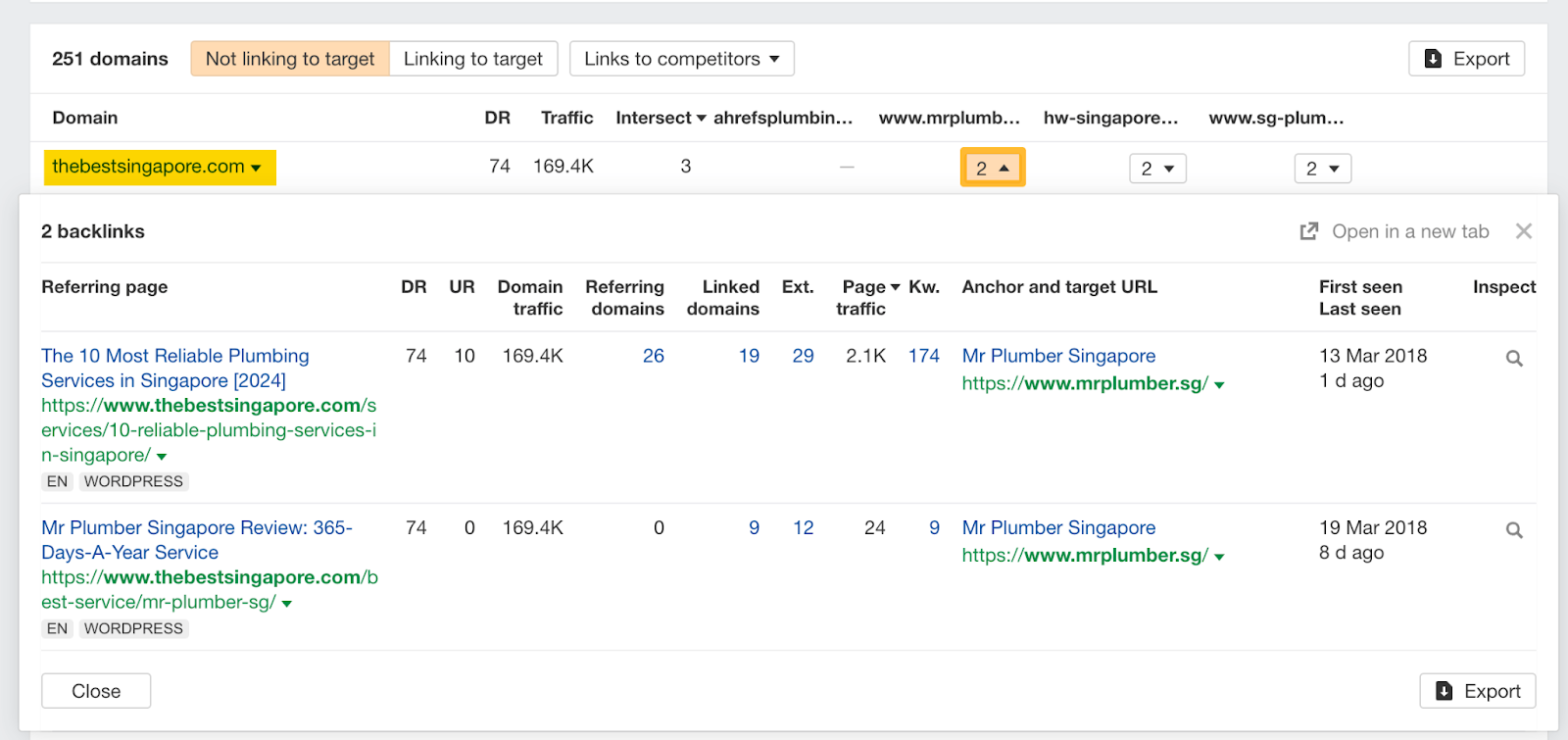
Task: Sort domains by Traffic column header
Action: pos(566,118)
